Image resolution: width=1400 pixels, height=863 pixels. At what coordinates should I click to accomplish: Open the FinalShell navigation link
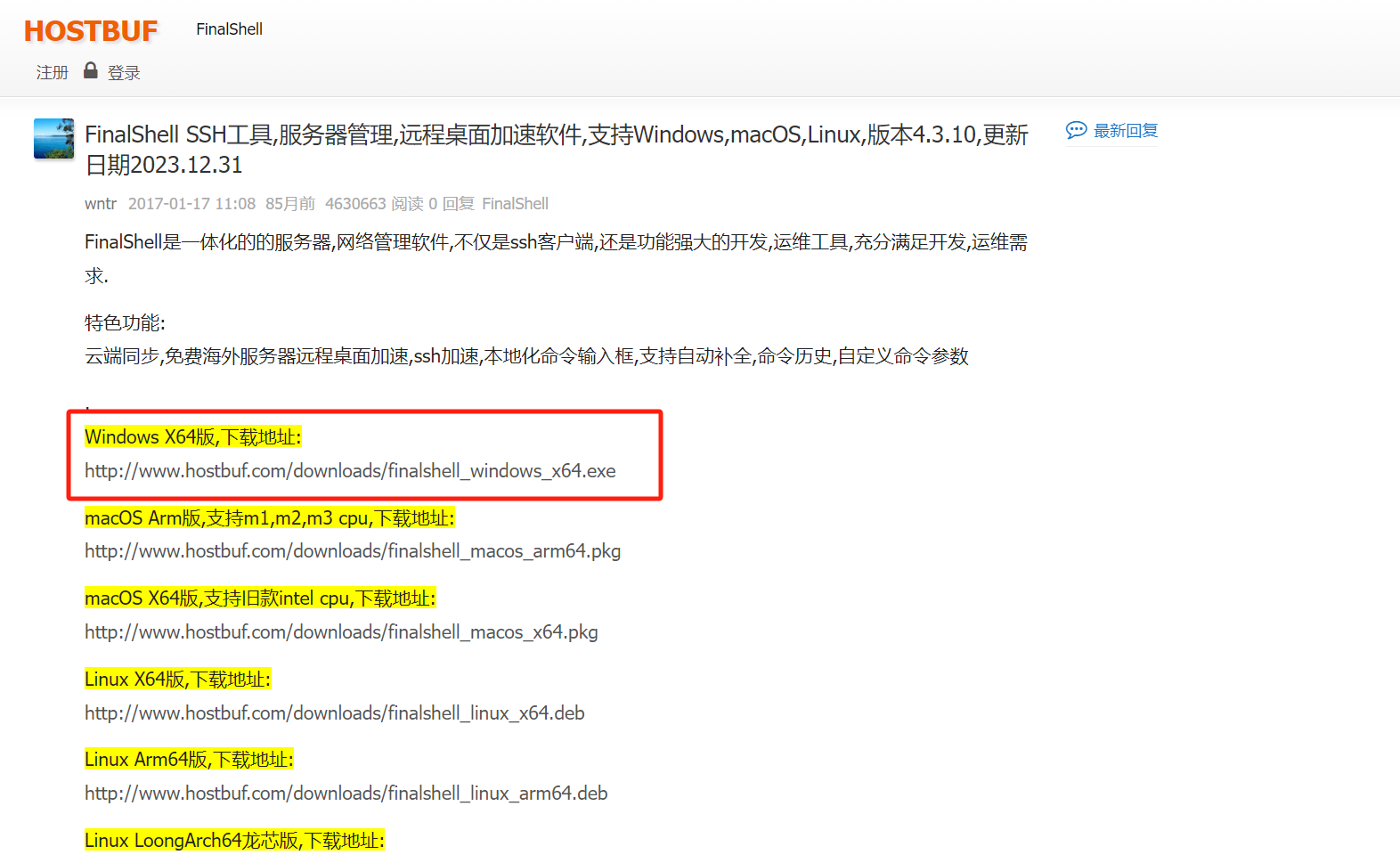pyautogui.click(x=229, y=29)
